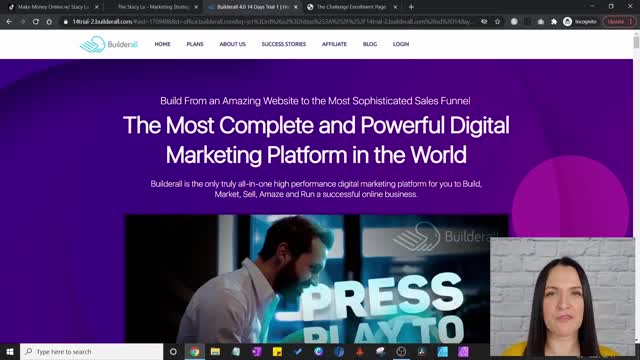The image size is (640, 360).
Task: Click the address bar URL
Action: (x=271, y=22)
